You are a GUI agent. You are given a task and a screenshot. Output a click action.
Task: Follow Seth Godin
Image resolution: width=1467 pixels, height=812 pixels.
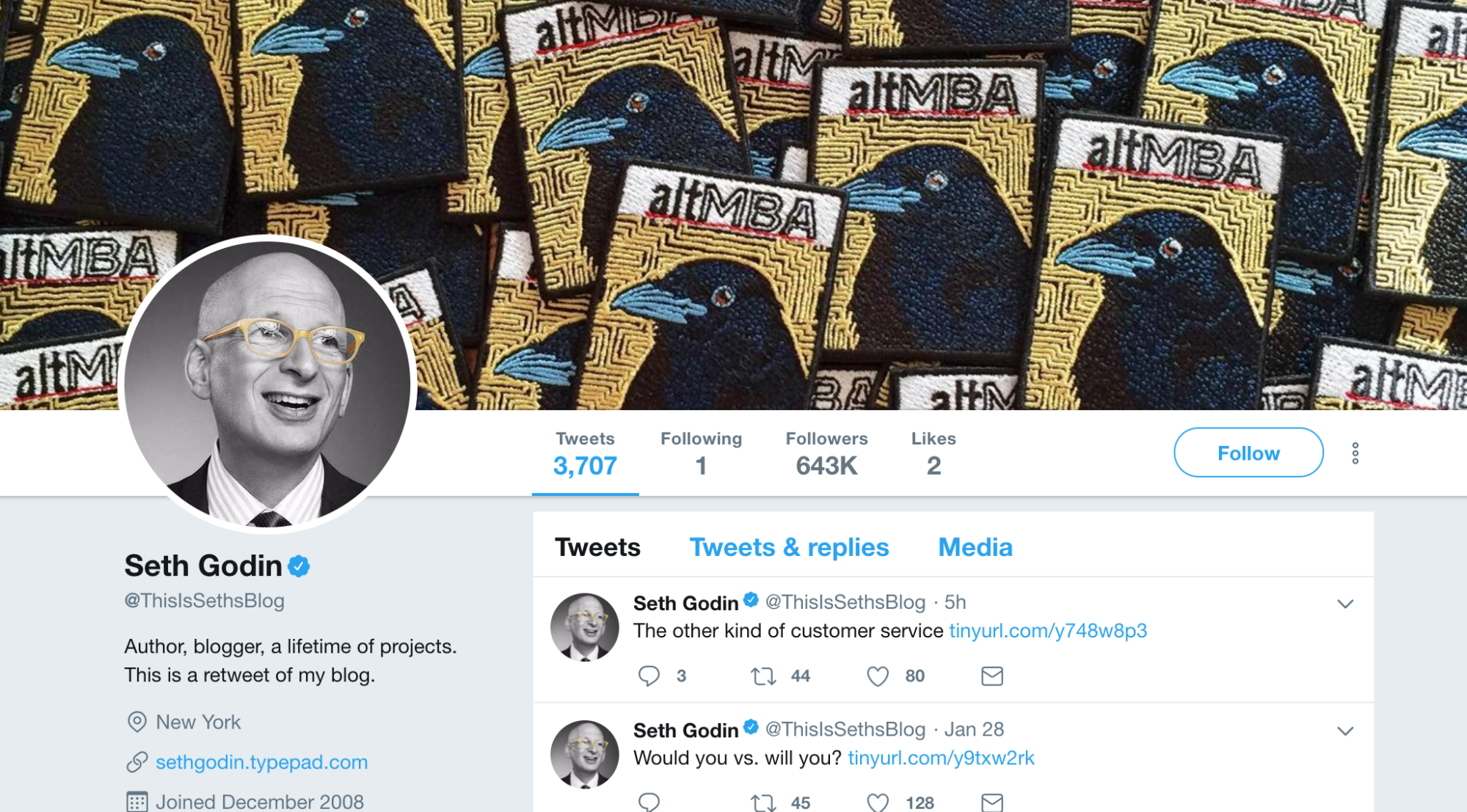click(x=1248, y=453)
